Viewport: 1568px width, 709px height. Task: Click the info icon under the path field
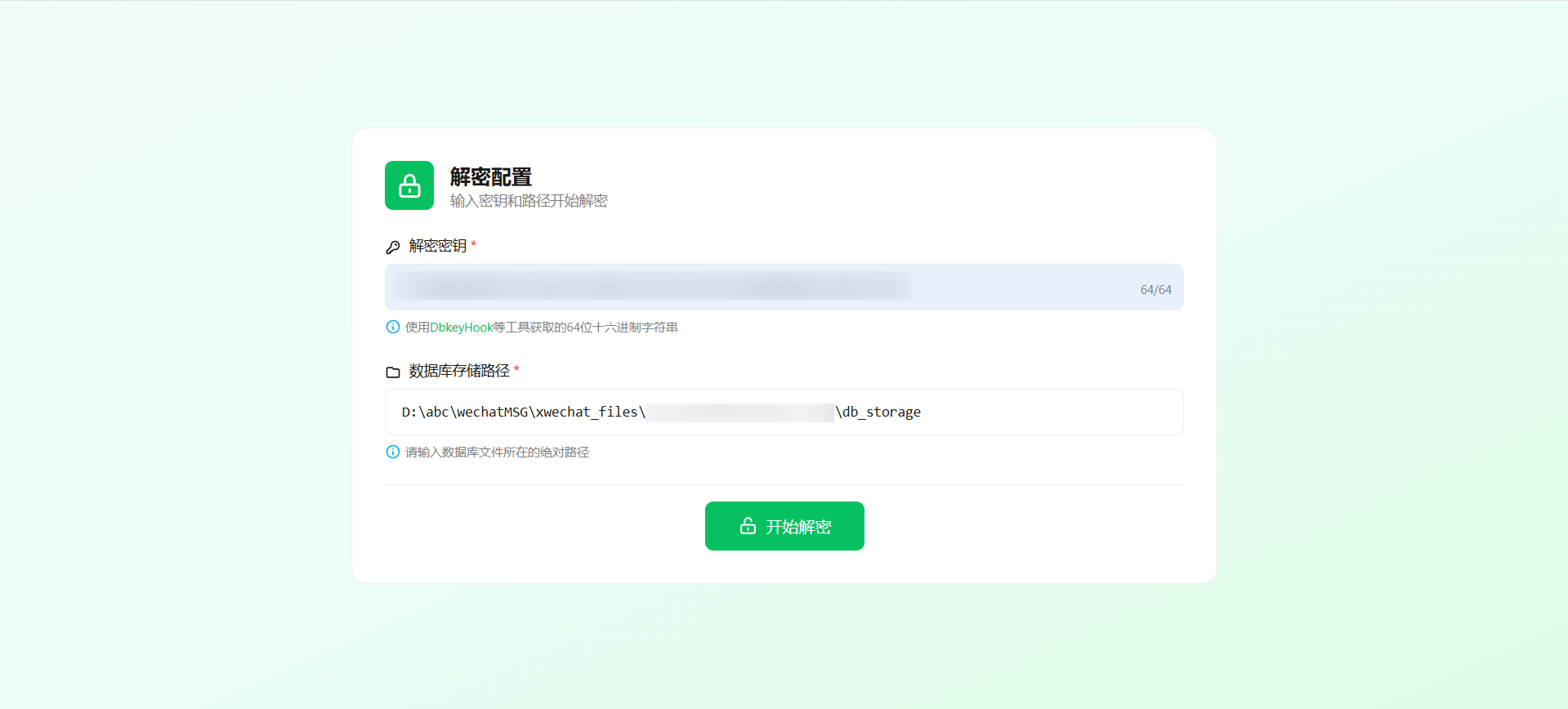pos(393,452)
